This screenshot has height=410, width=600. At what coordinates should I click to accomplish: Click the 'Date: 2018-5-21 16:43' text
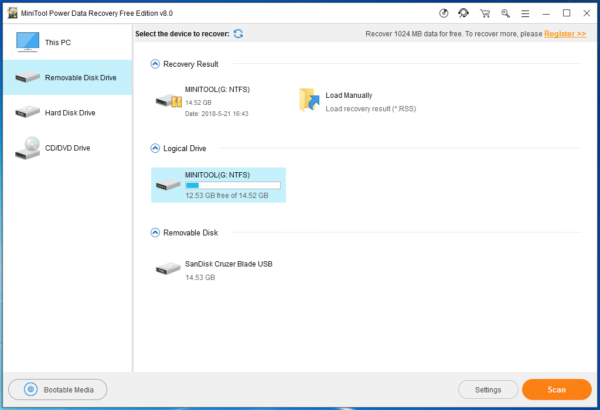(x=217, y=114)
